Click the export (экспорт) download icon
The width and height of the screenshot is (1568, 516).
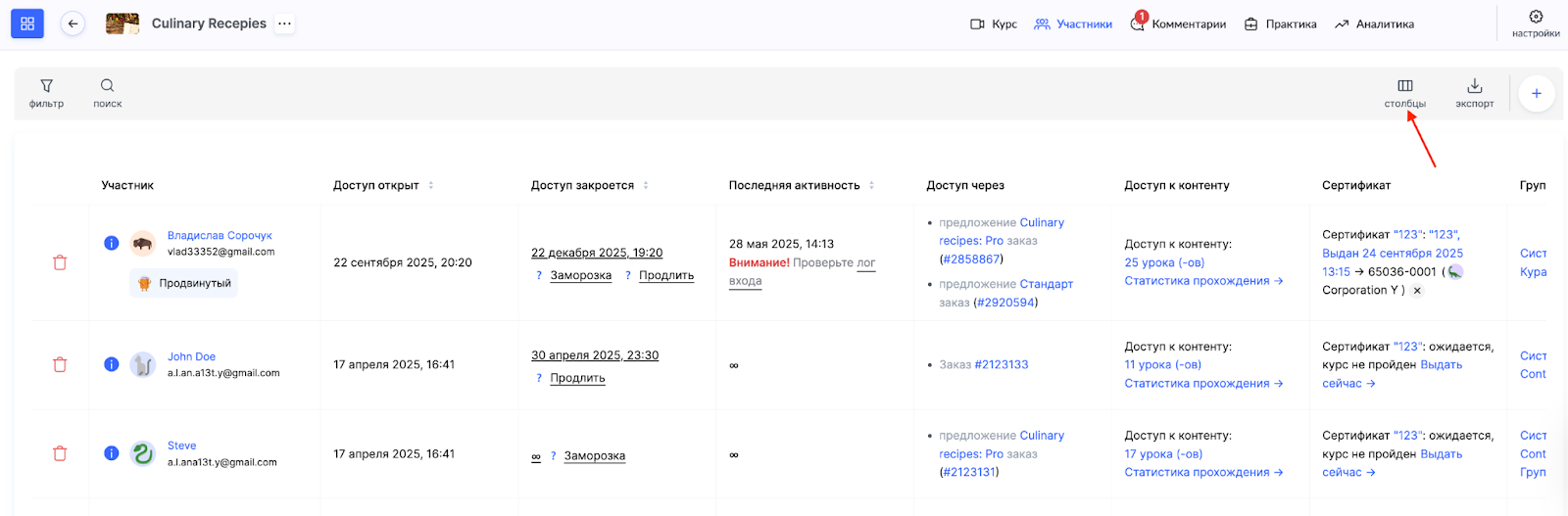coord(1474,86)
